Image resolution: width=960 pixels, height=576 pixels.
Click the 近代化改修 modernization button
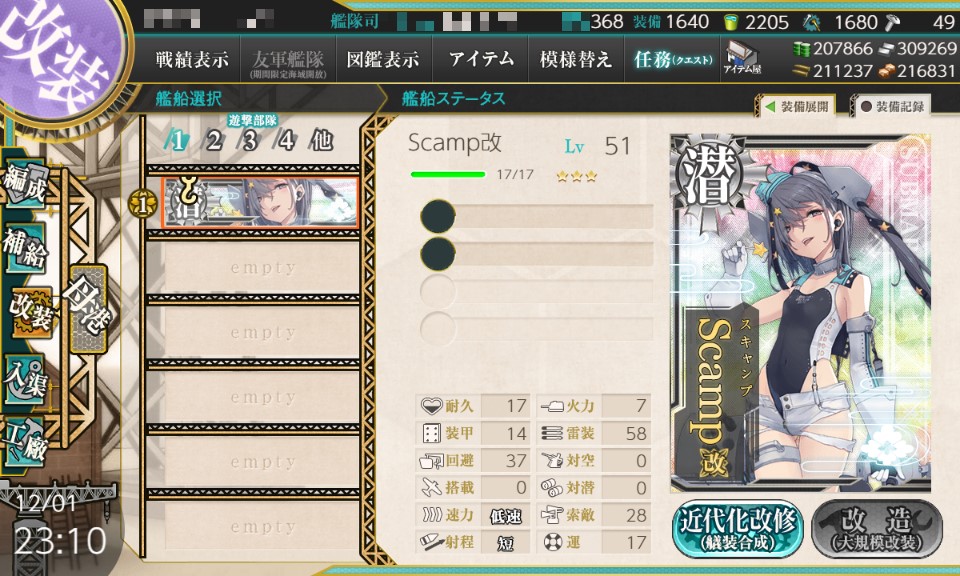(x=738, y=529)
